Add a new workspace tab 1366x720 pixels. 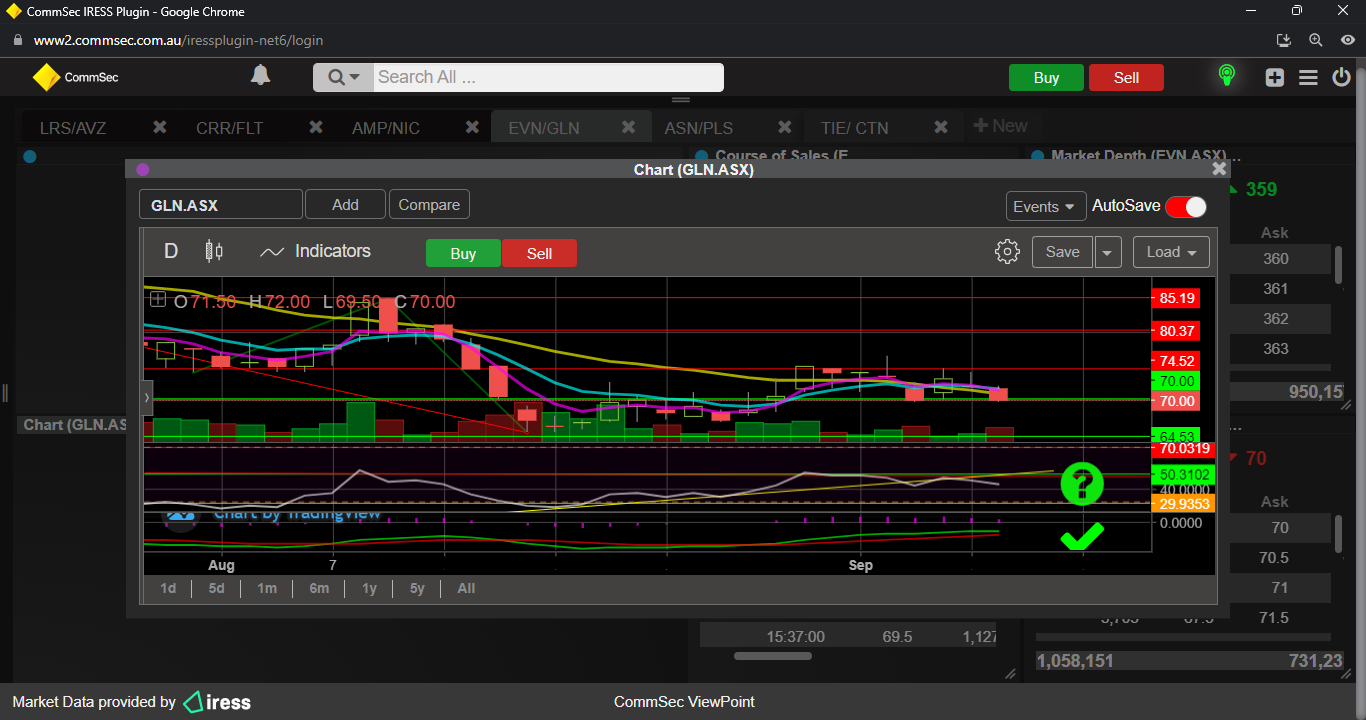click(x=1001, y=126)
